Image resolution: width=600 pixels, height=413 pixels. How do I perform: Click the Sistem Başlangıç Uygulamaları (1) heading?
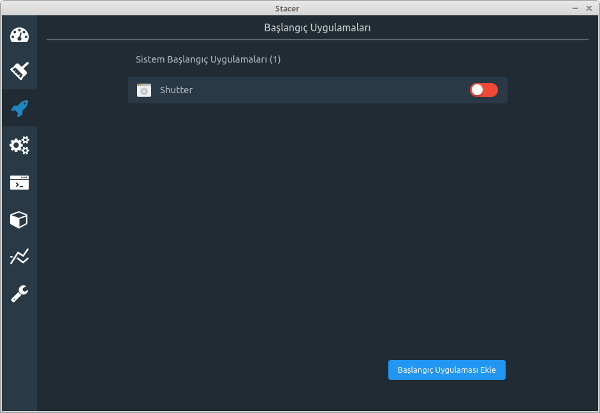(x=208, y=59)
